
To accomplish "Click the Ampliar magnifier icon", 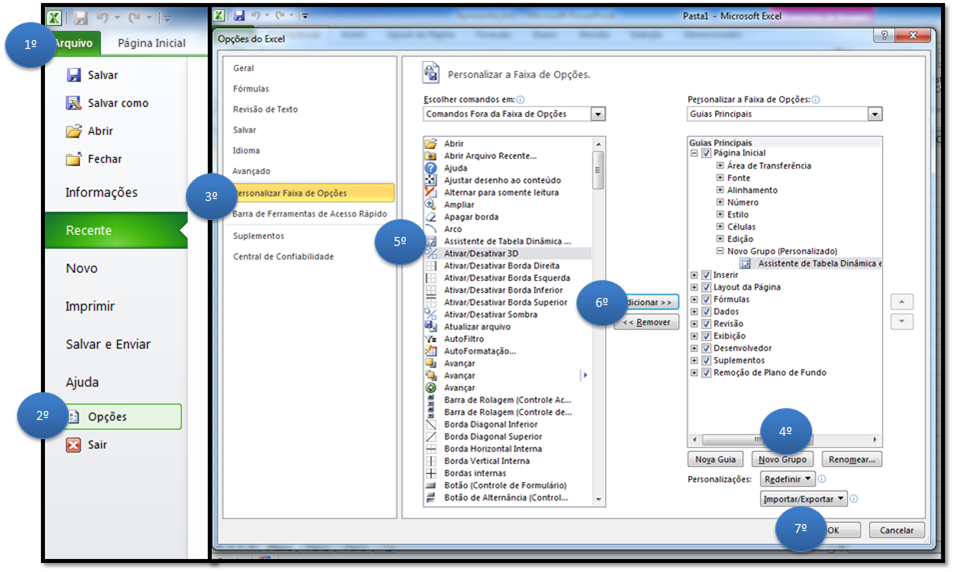I will point(431,204).
